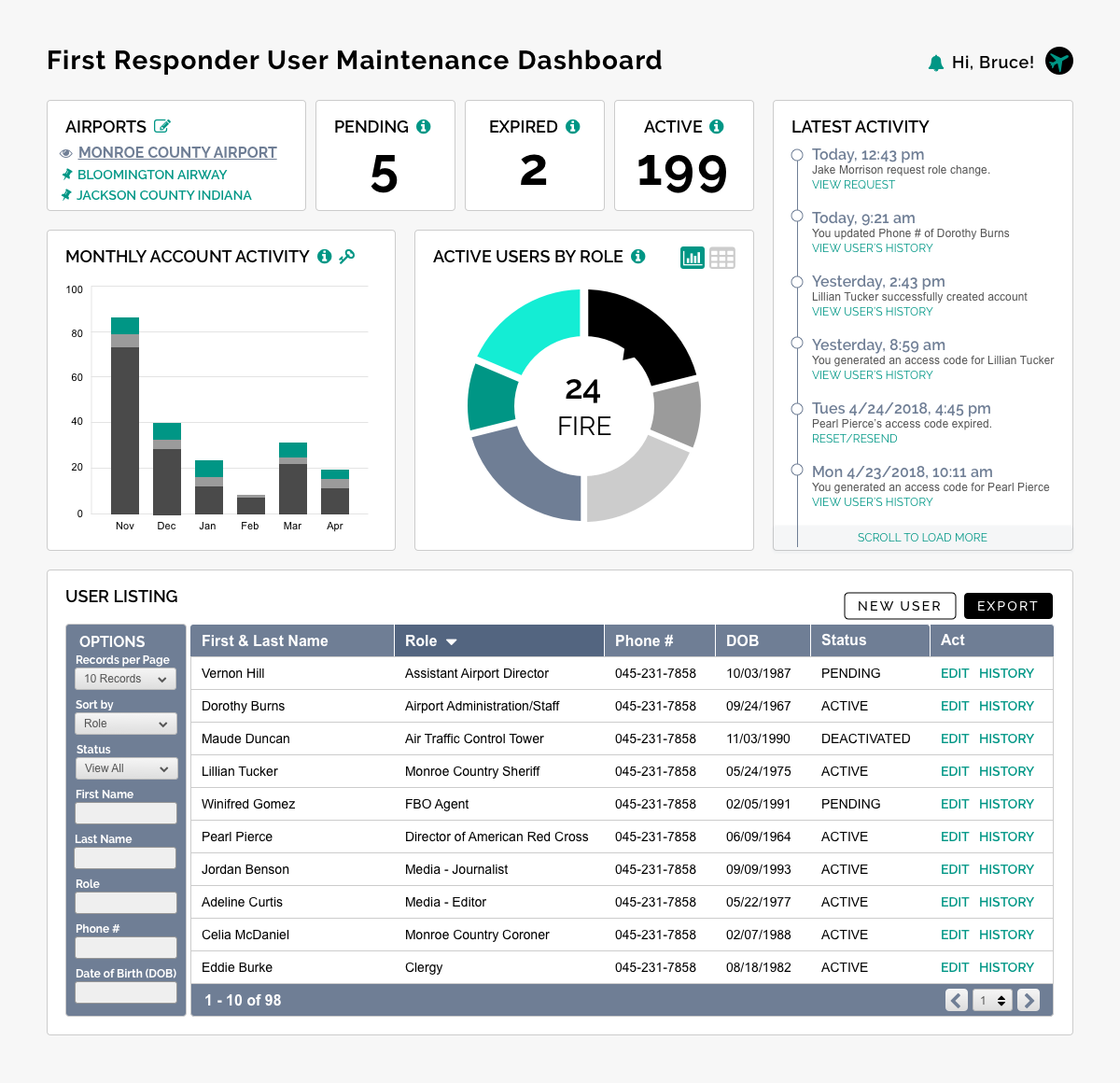Edit Vernon Hill's record
This screenshot has height=1083, width=1120.
point(955,673)
